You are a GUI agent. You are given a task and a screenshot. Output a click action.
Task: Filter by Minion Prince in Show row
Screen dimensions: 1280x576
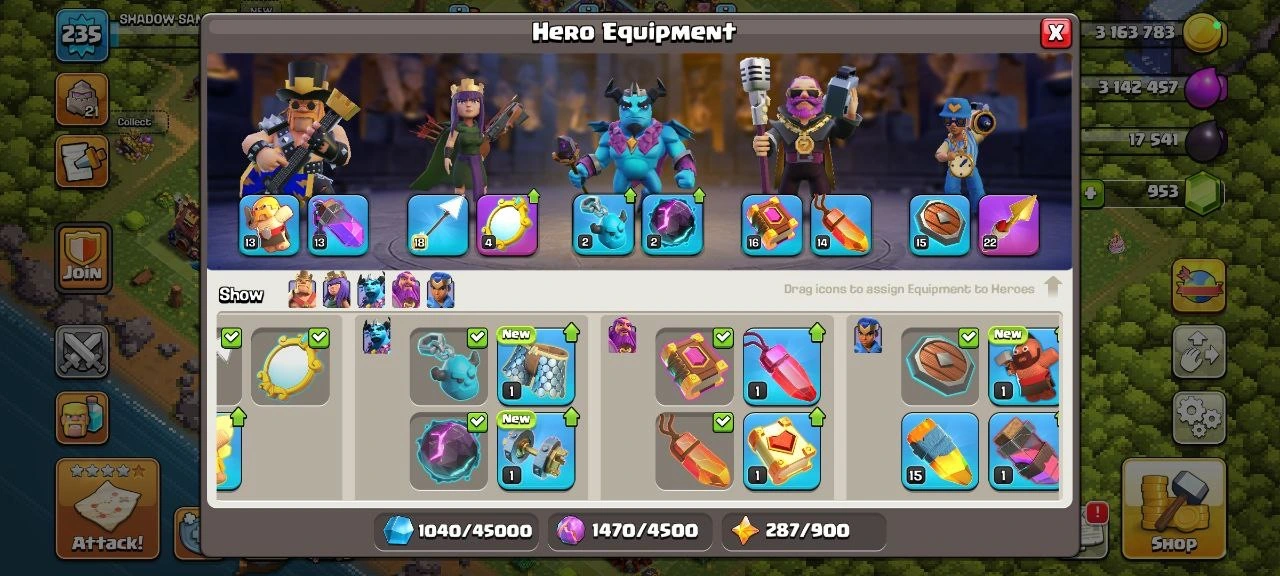(371, 290)
